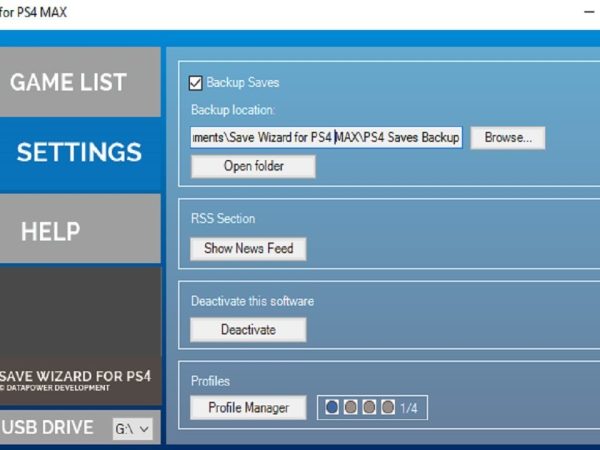Open the backup folder

pos(253,166)
